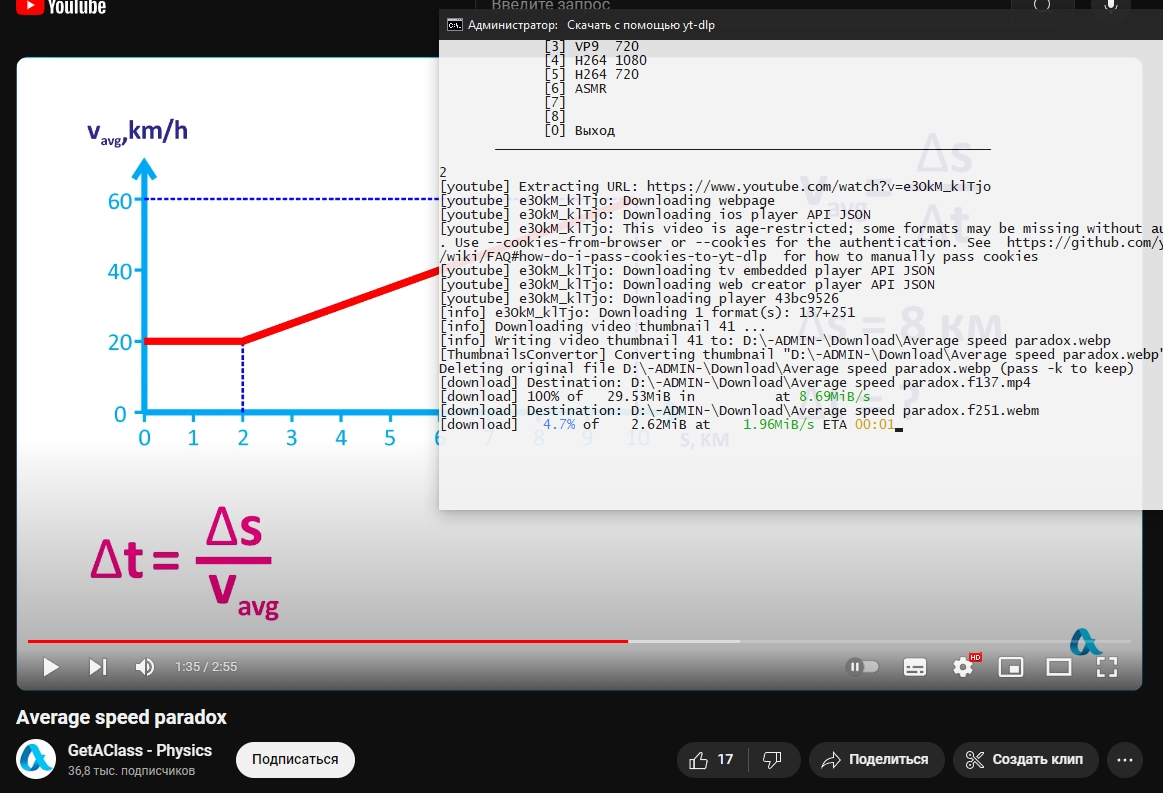The width and height of the screenshot is (1163, 793).
Task: Subscribe with the Подписаться button
Action: pyautogui.click(x=295, y=760)
